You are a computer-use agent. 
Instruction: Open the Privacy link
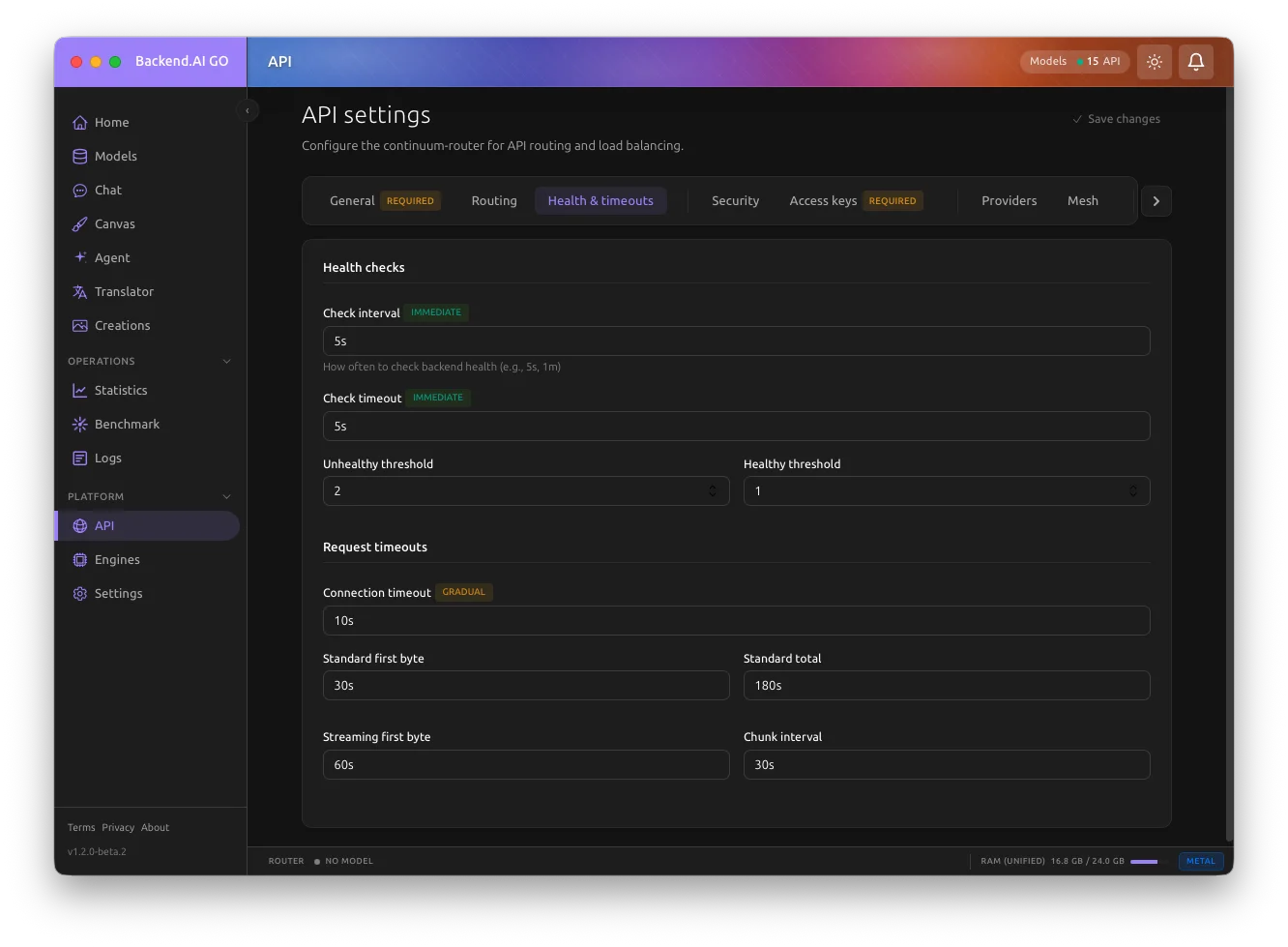118,827
